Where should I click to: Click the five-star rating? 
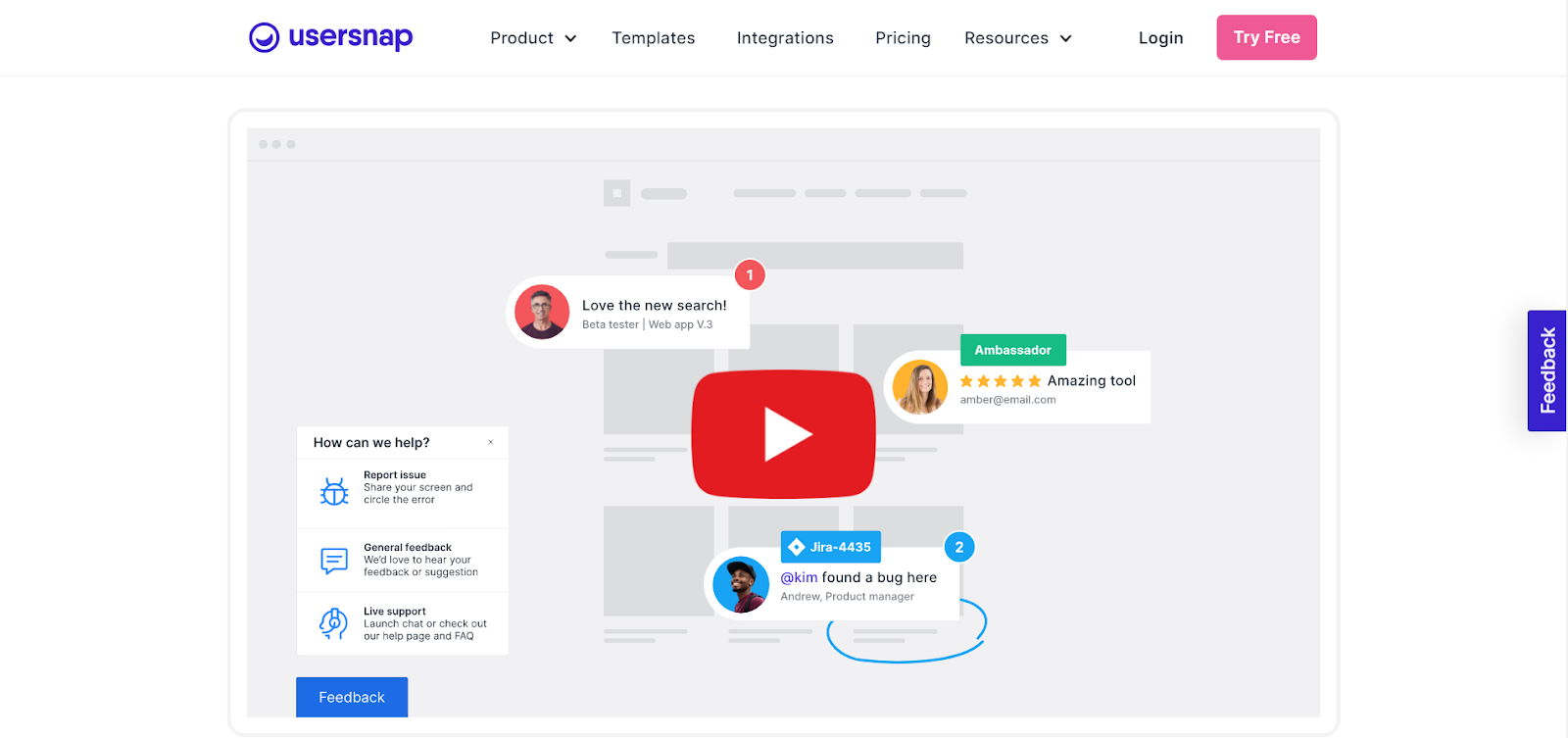(x=1001, y=381)
